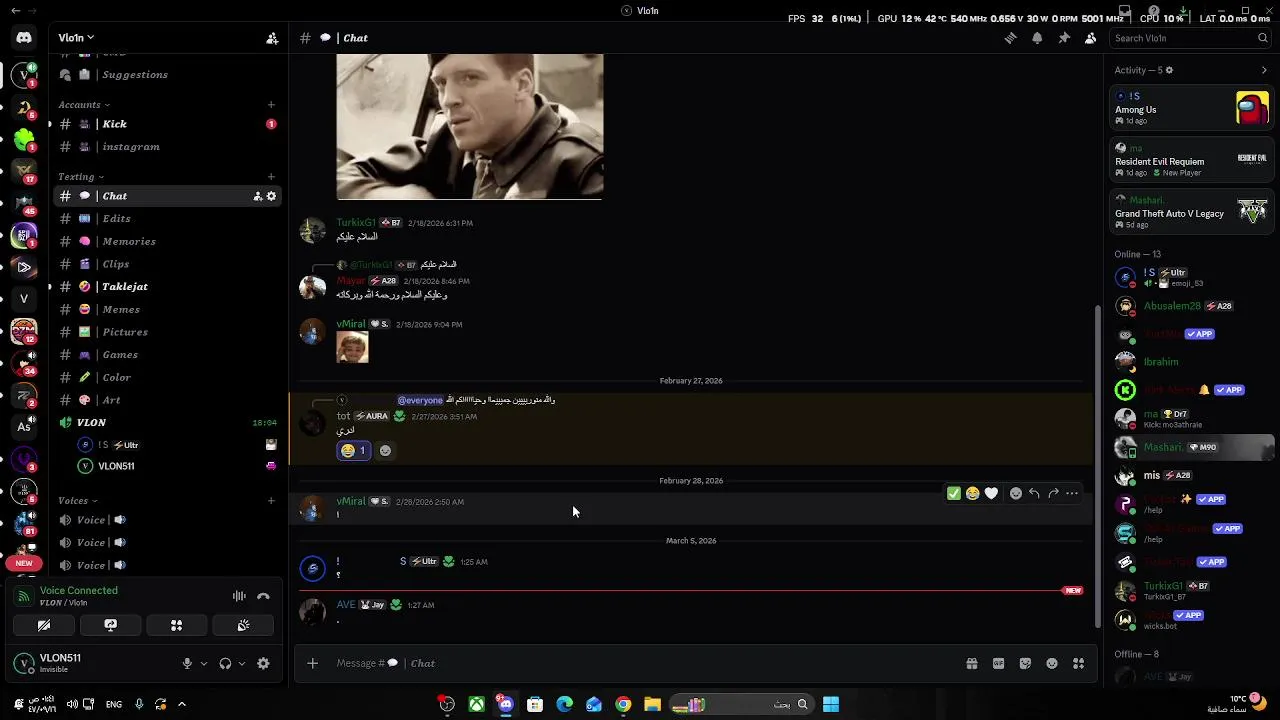Toggle camera on in voice panel
This screenshot has height=720, width=1280.
coord(44,625)
